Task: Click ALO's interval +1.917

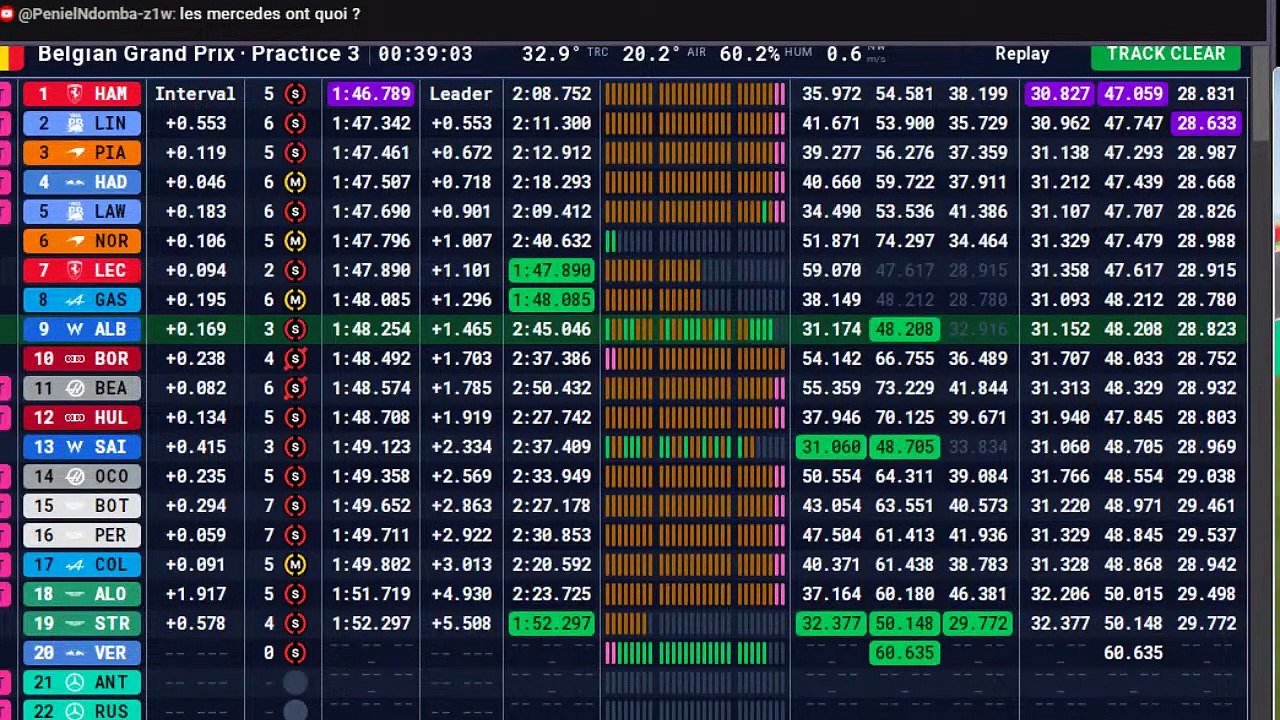Action: (x=195, y=594)
